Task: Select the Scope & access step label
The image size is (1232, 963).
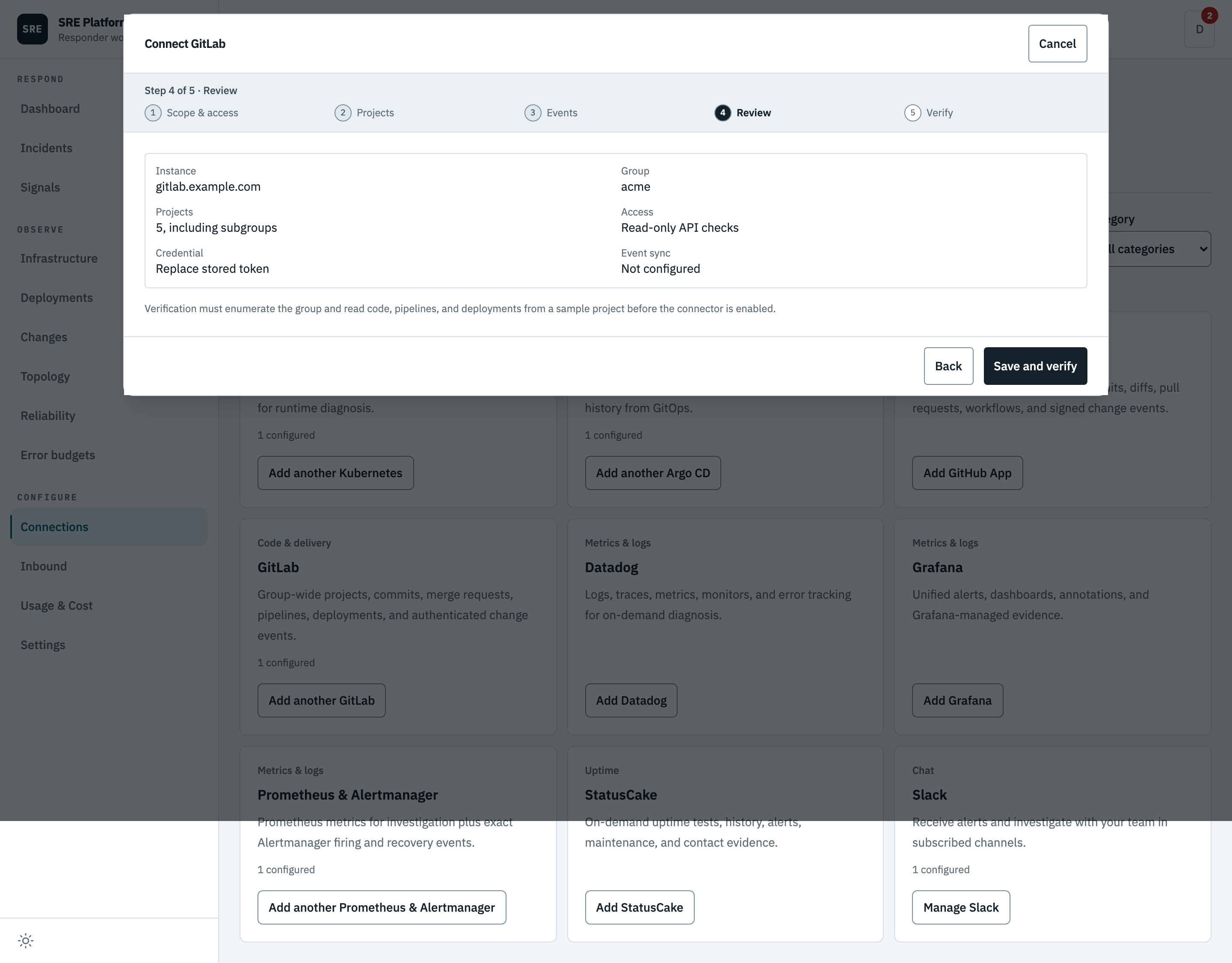Action: 202,113
